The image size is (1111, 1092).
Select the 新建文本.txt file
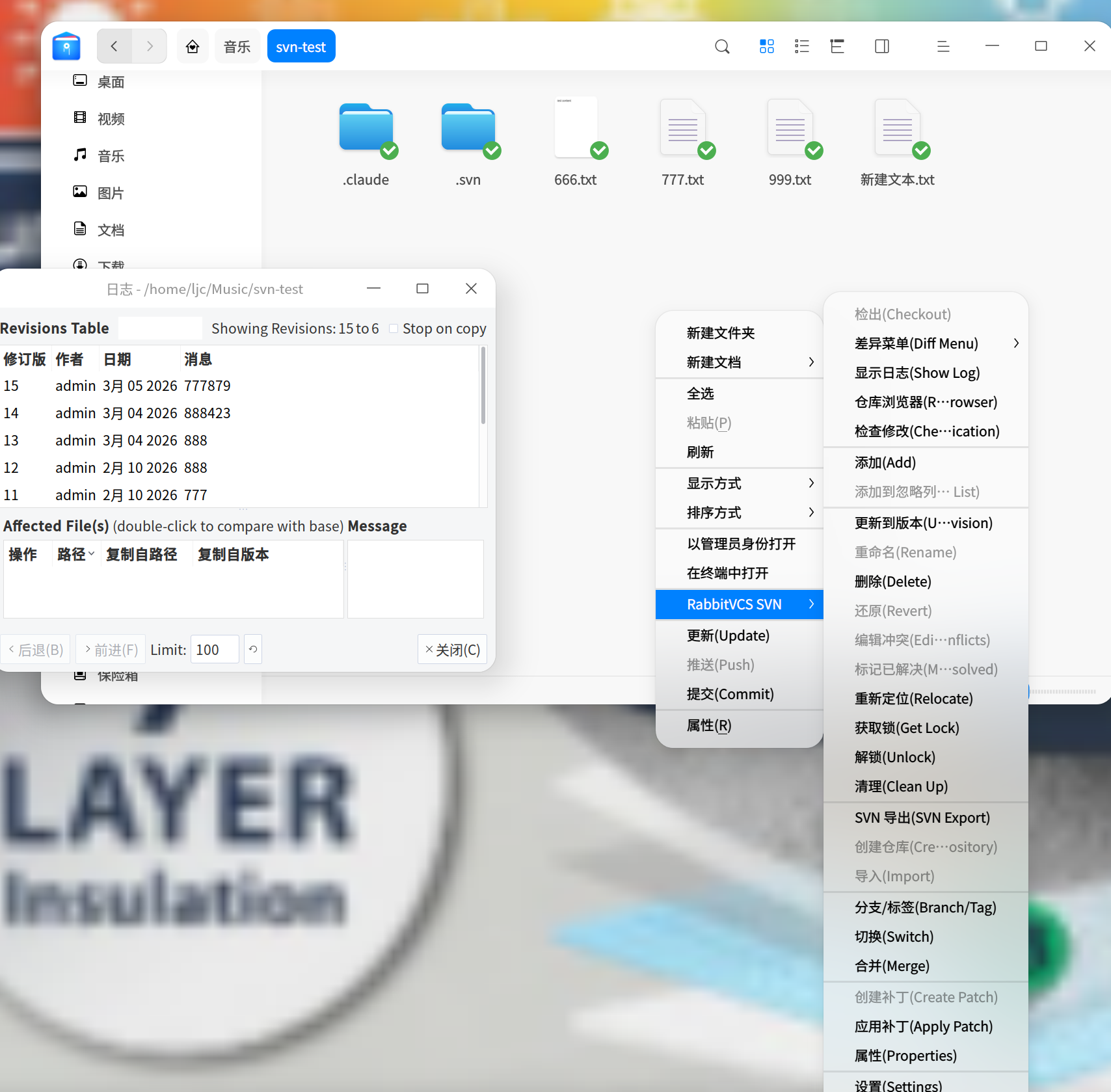click(898, 143)
